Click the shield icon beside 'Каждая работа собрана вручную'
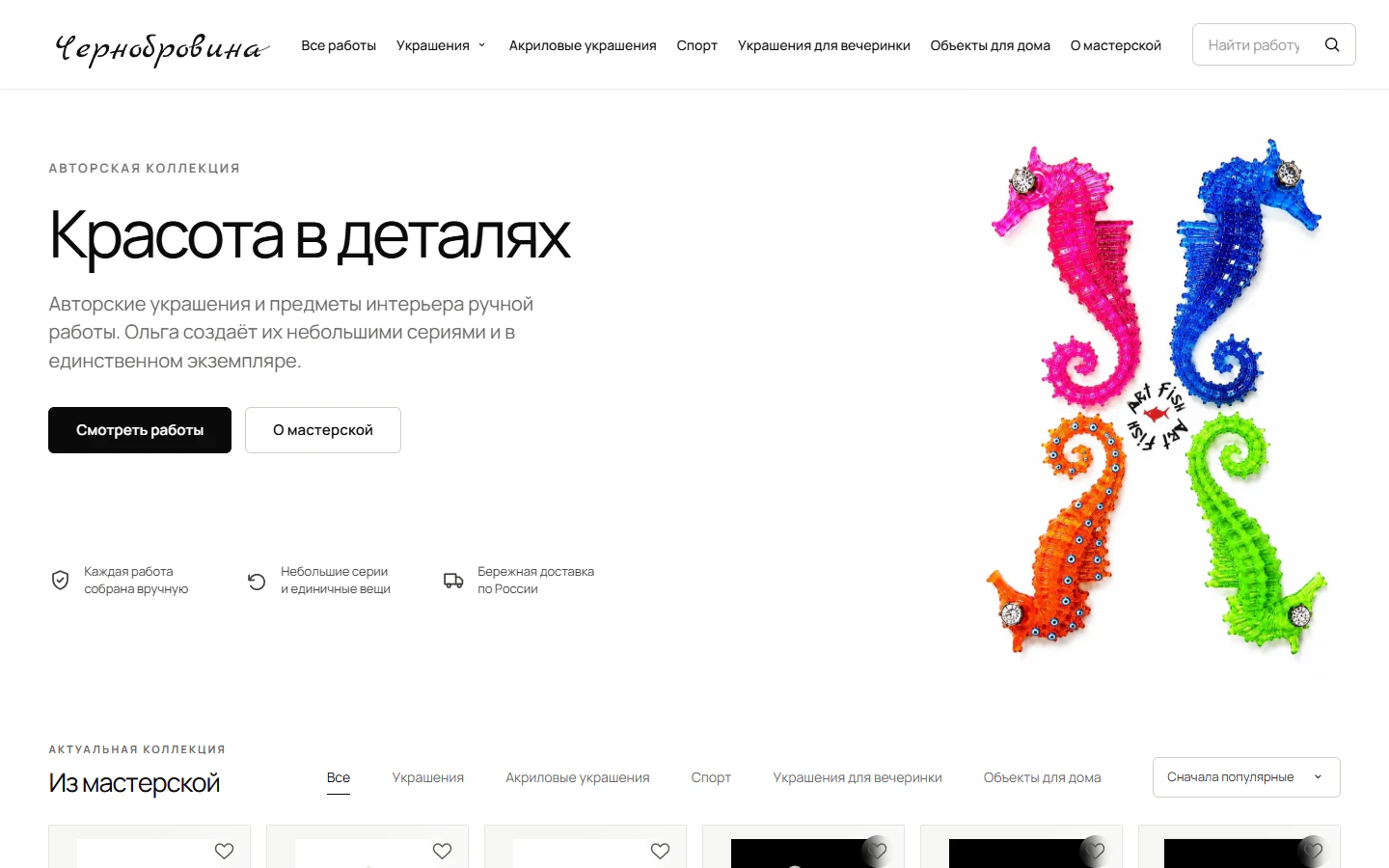 [x=60, y=580]
